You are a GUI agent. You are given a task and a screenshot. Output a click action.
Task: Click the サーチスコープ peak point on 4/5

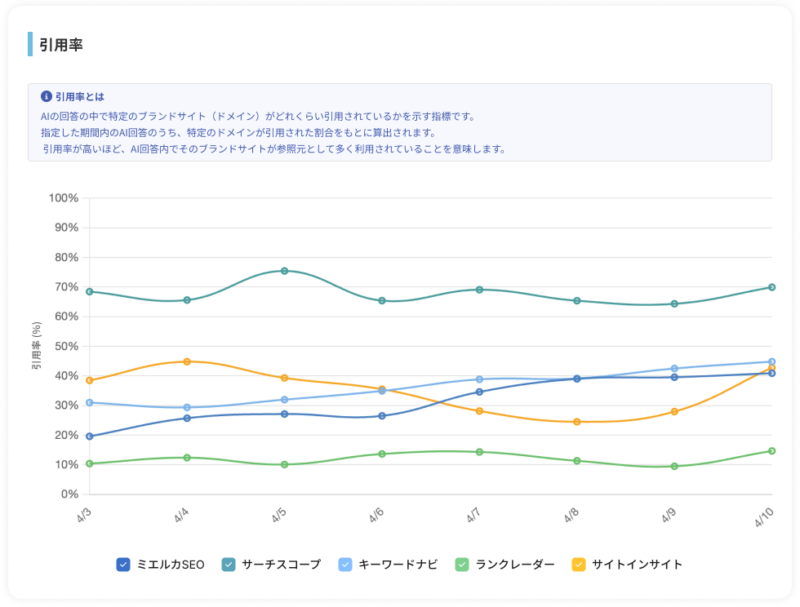pos(285,271)
